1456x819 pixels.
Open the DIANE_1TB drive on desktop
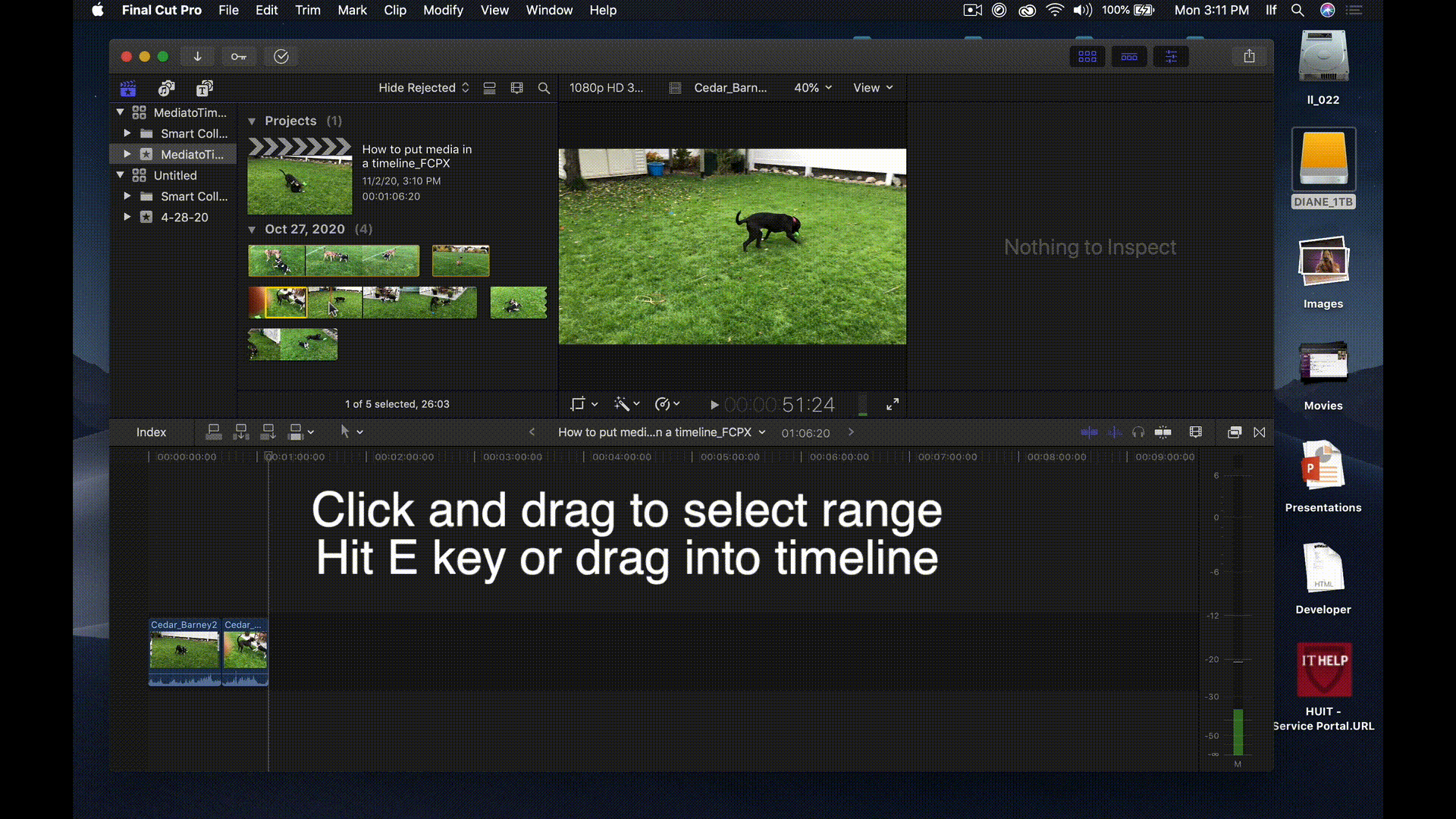coord(1323,168)
